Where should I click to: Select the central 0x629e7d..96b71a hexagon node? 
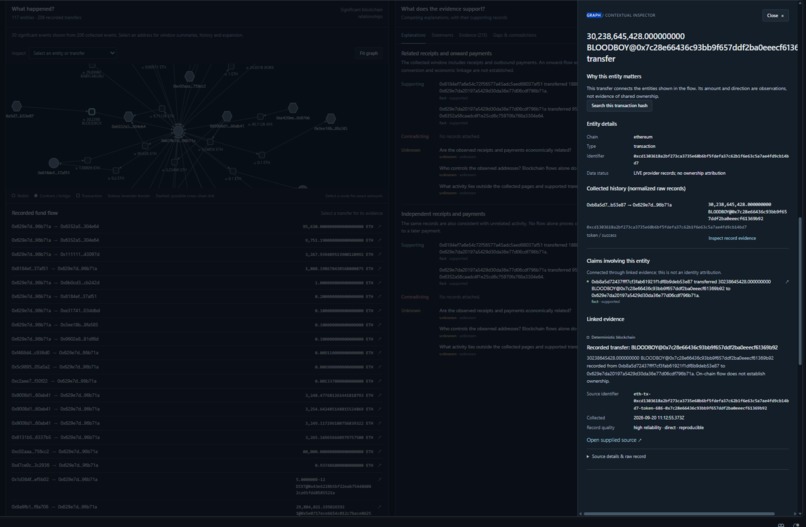click(178, 131)
